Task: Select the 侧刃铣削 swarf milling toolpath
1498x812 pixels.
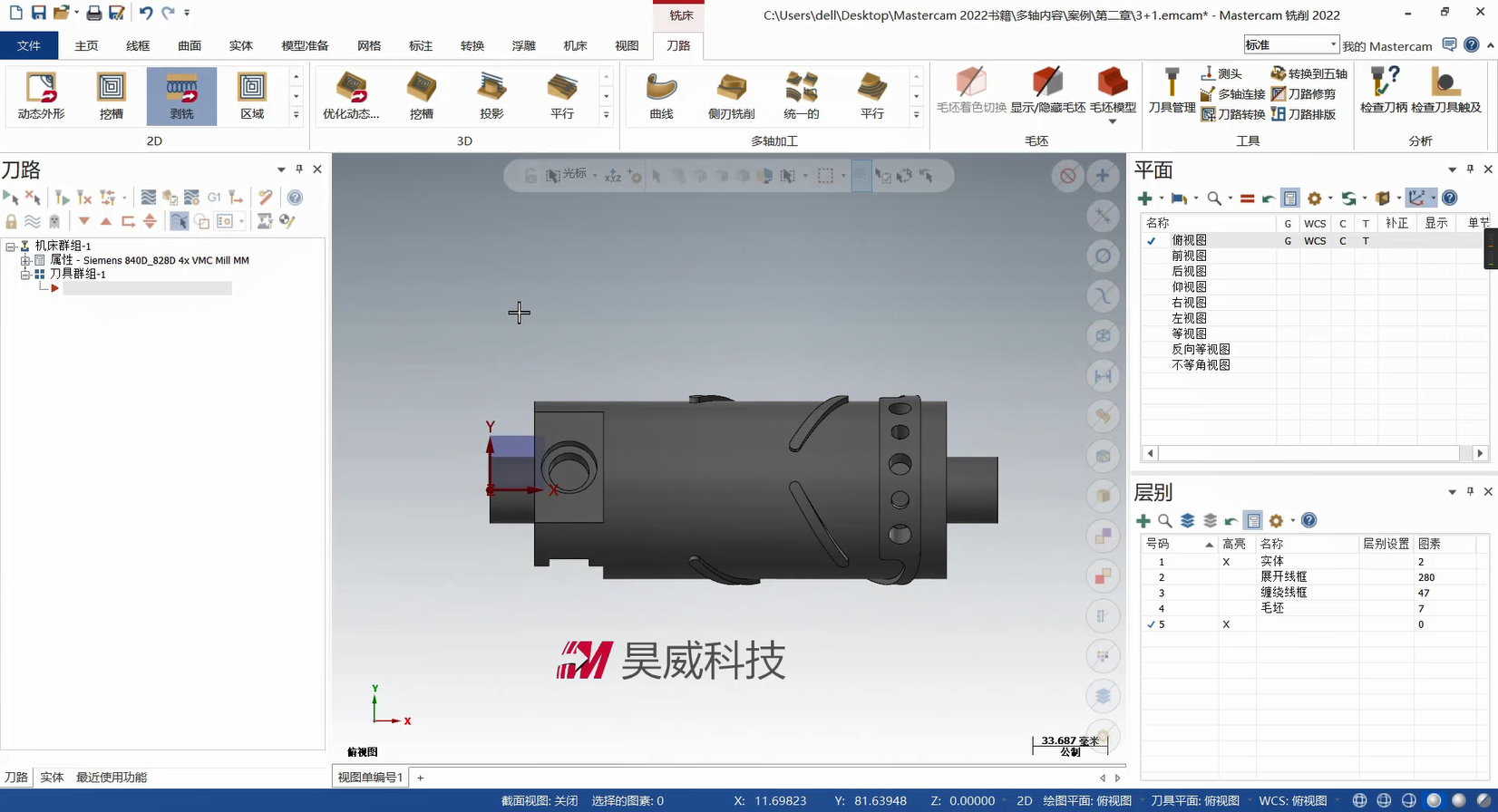Action: 732,96
